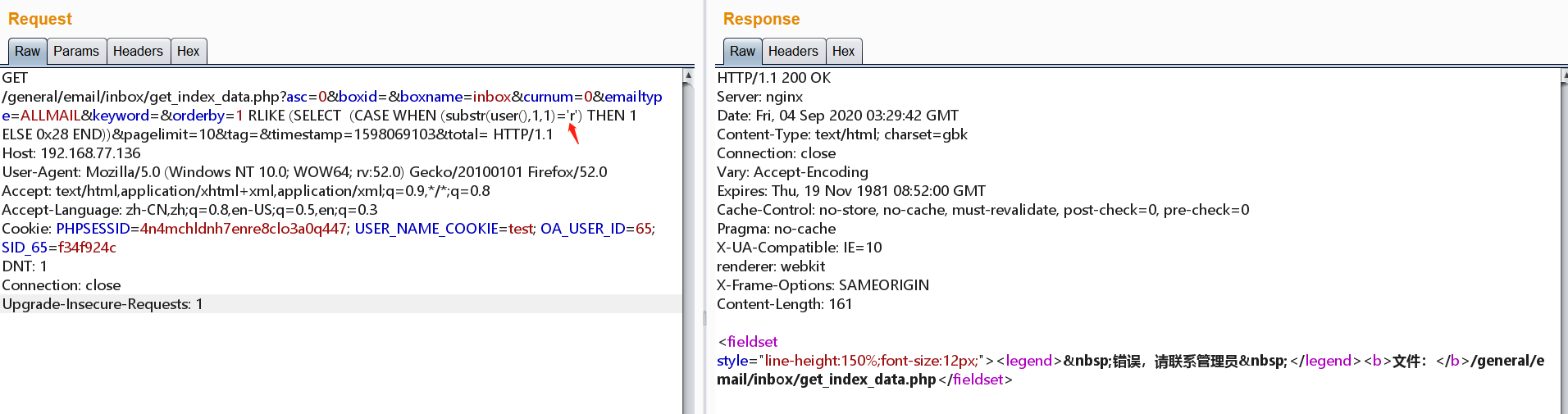Click the Server: nginx header
The image size is (1568, 414).
759,97
